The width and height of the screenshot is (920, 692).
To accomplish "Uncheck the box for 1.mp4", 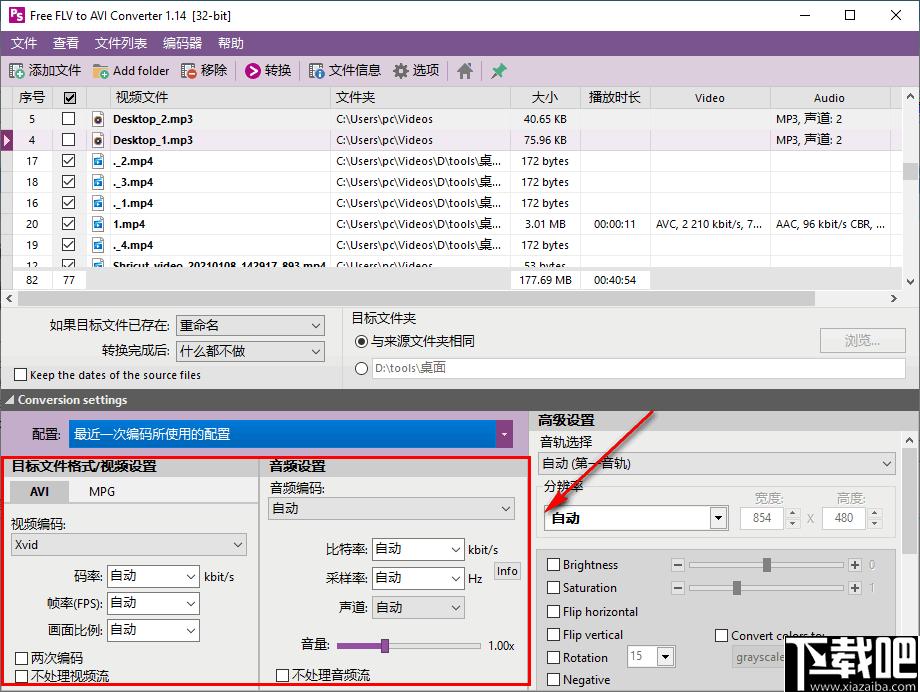I will pyautogui.click(x=69, y=224).
